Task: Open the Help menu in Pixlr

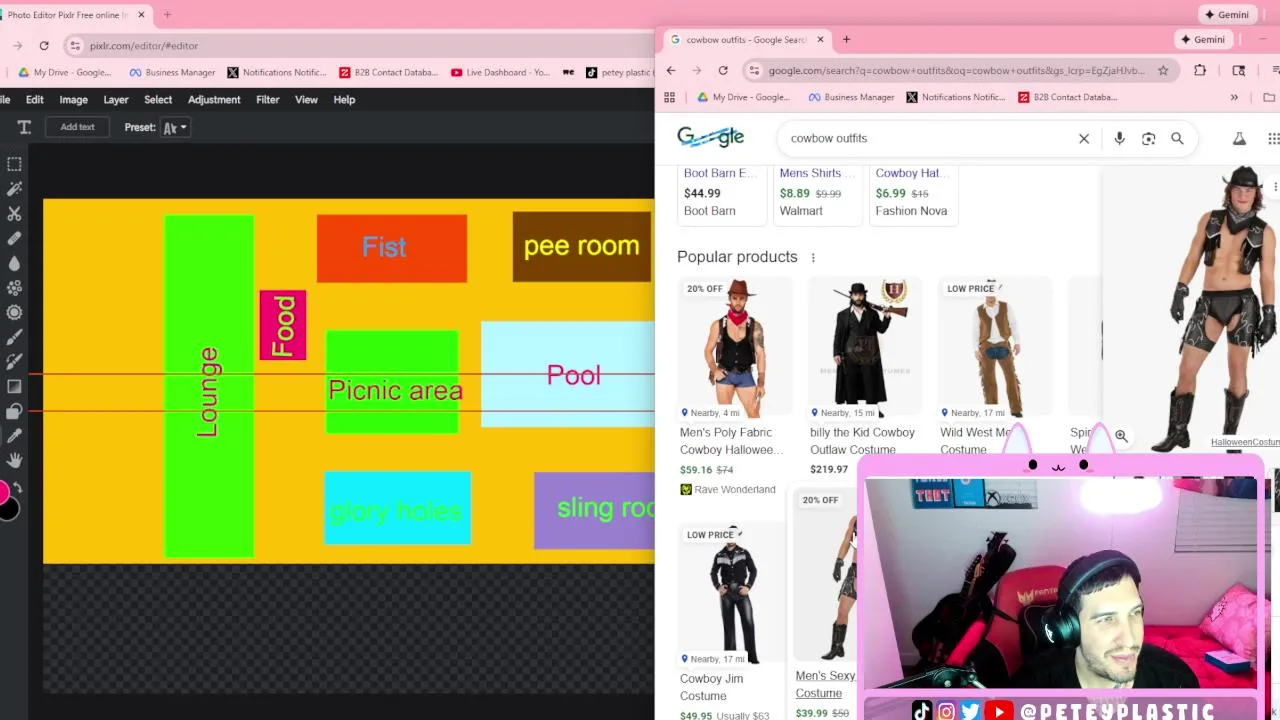Action: pyautogui.click(x=344, y=99)
